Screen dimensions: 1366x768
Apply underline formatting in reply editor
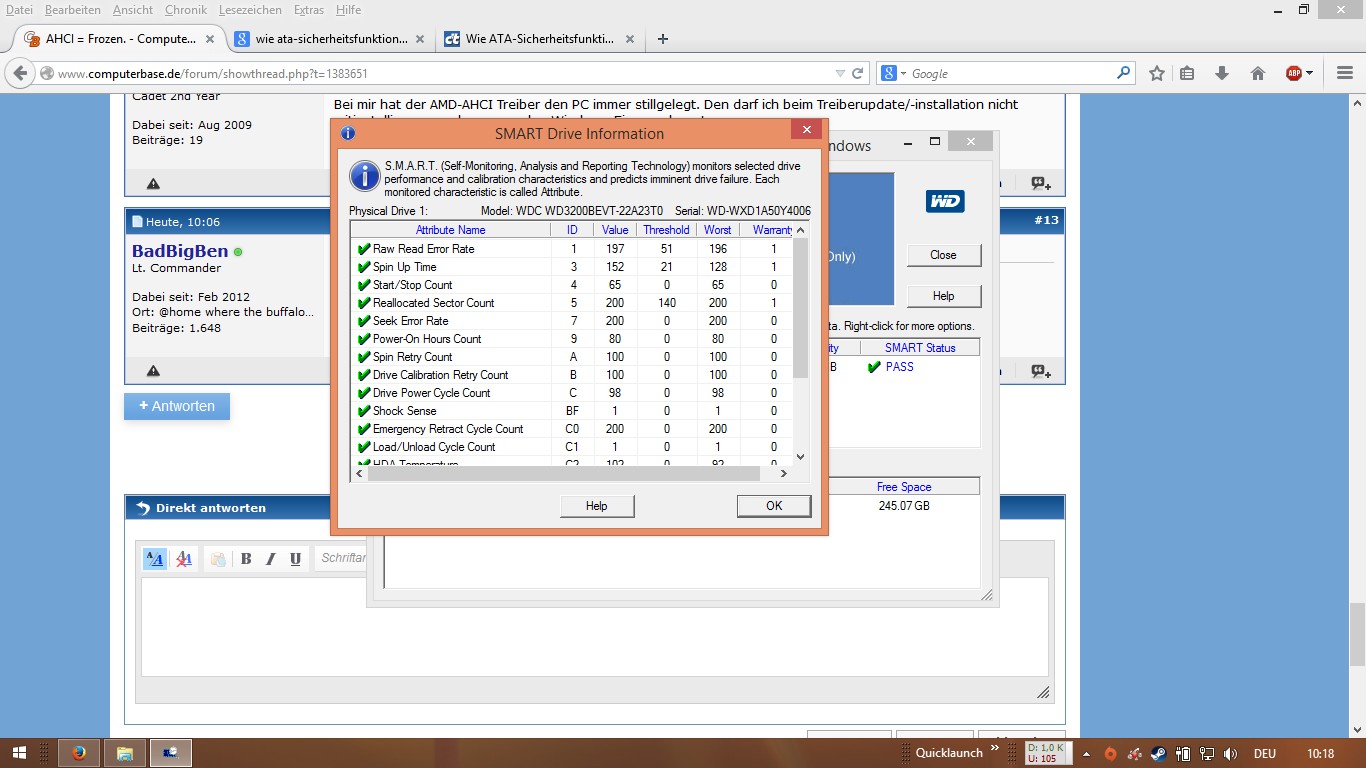pyautogui.click(x=295, y=559)
